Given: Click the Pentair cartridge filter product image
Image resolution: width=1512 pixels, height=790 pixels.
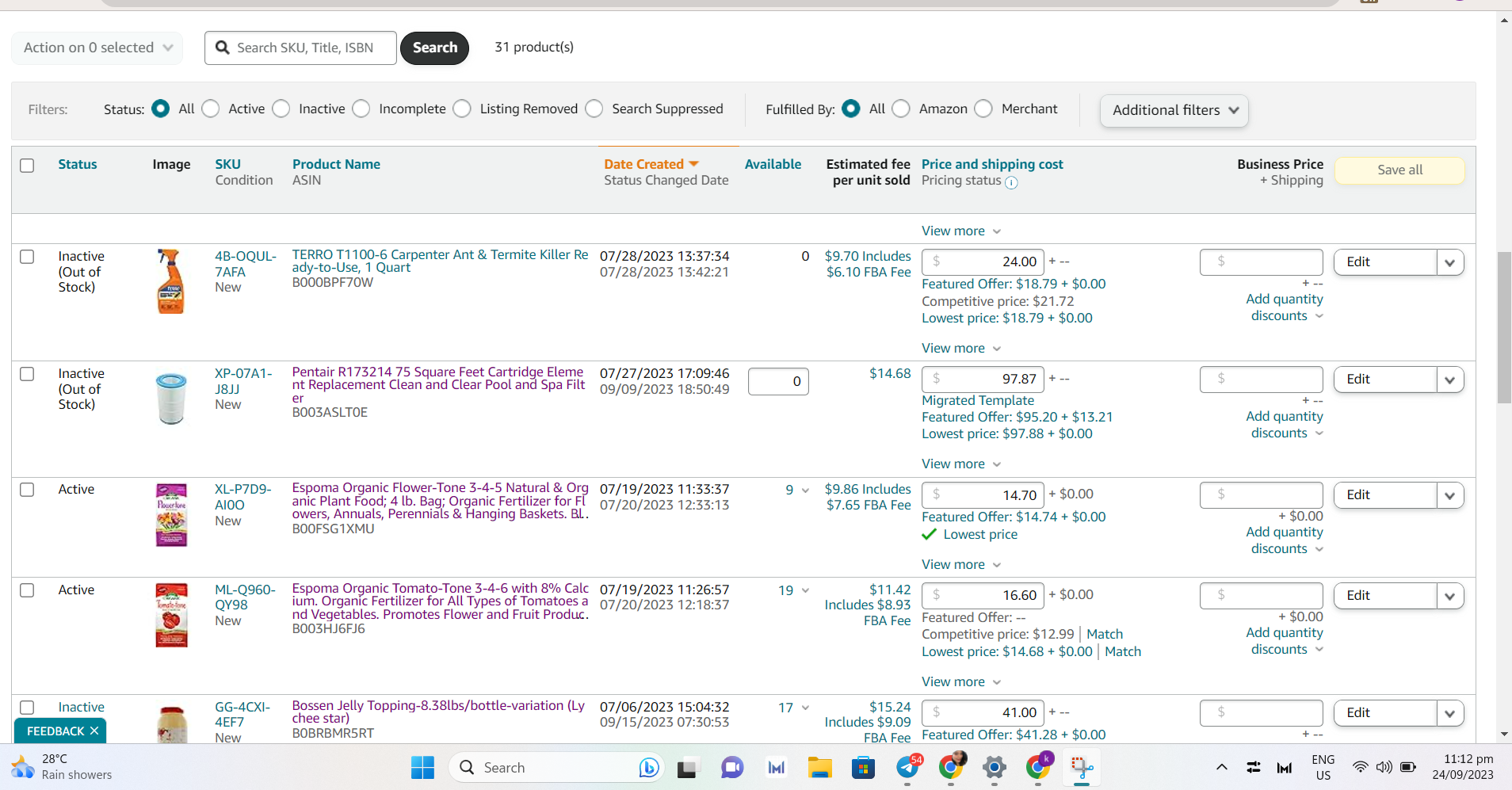Looking at the screenshot, I should [x=170, y=399].
